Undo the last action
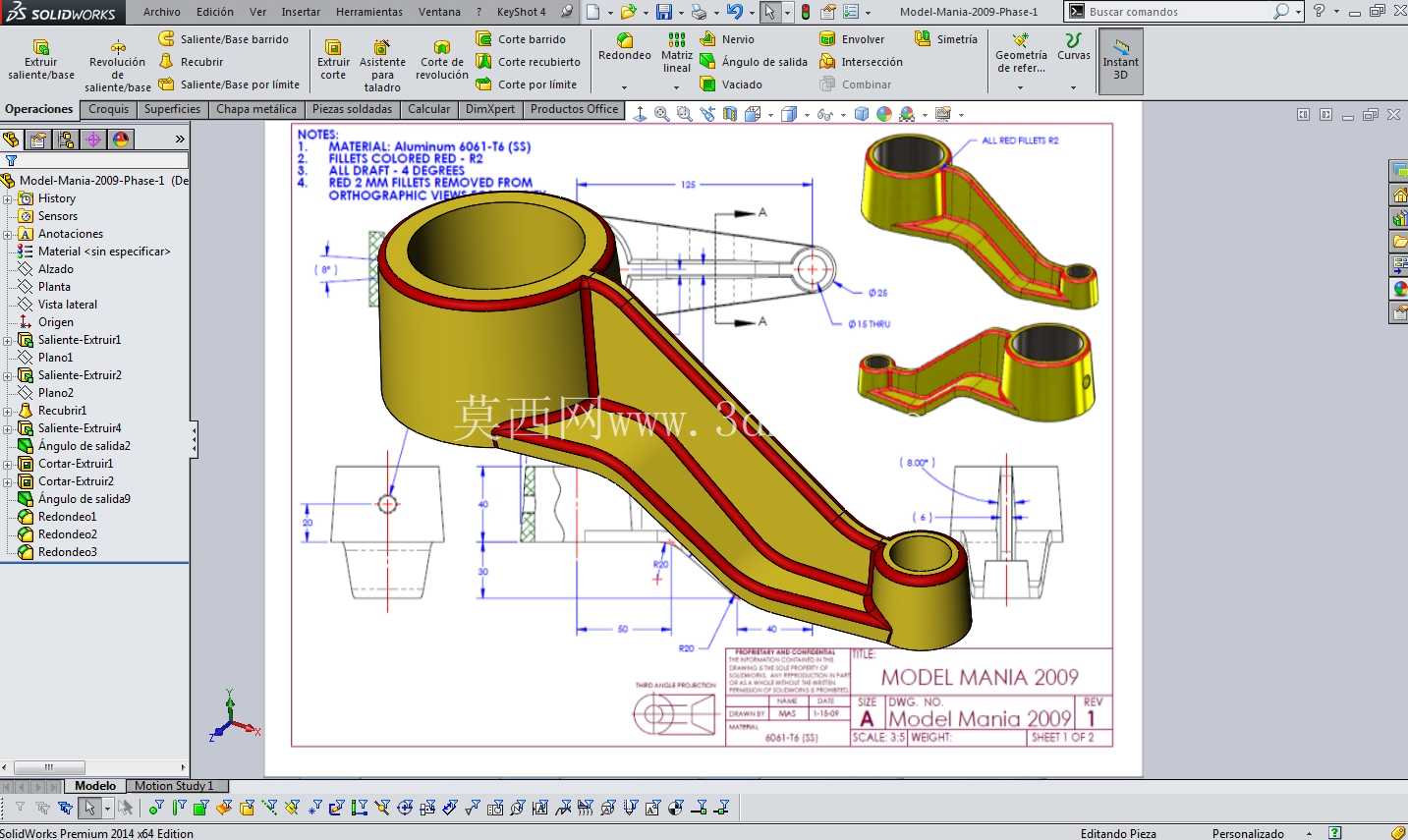Image resolution: width=1408 pixels, height=840 pixels. coord(734,12)
